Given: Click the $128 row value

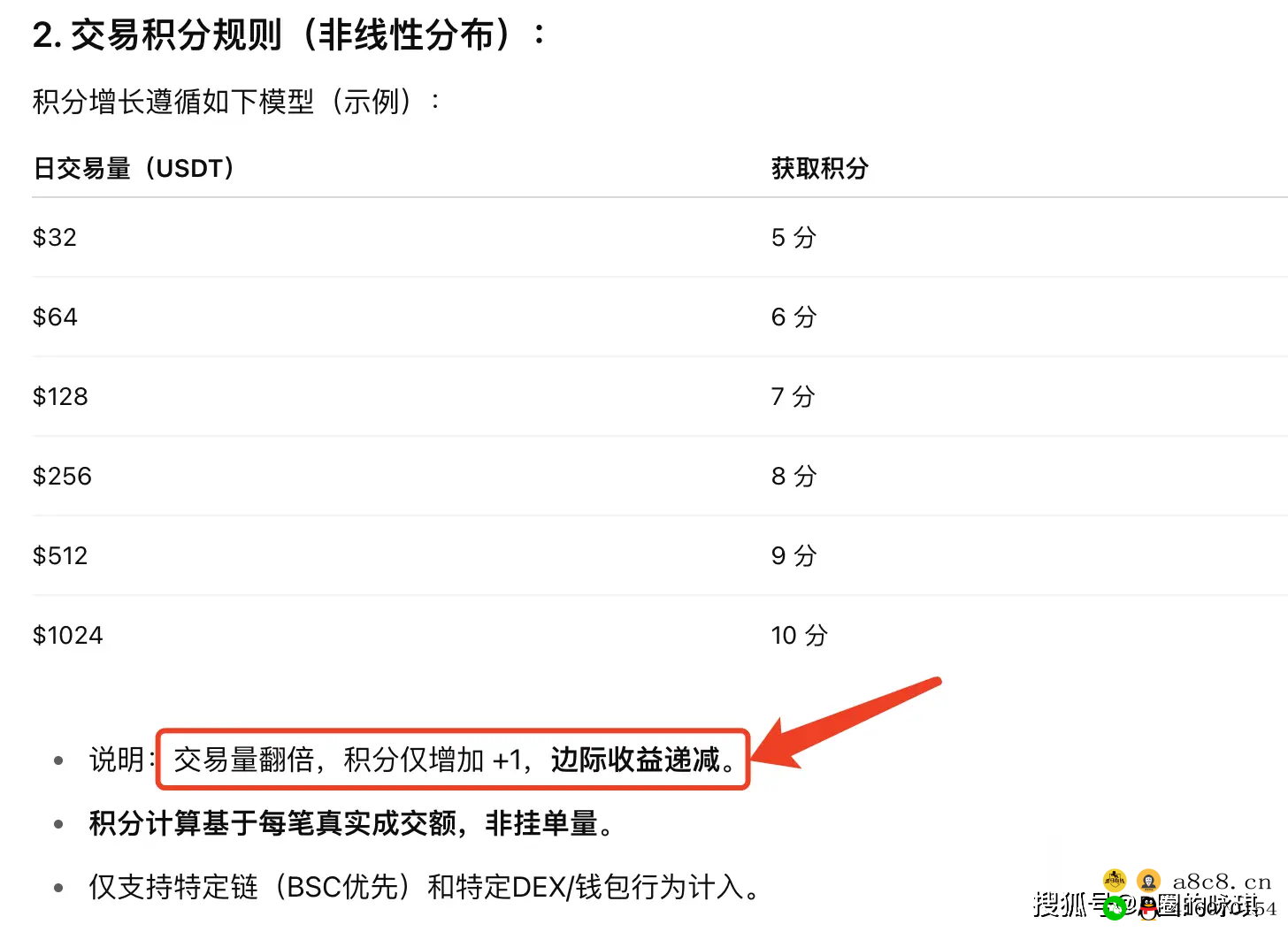Looking at the screenshot, I should click(x=60, y=396).
